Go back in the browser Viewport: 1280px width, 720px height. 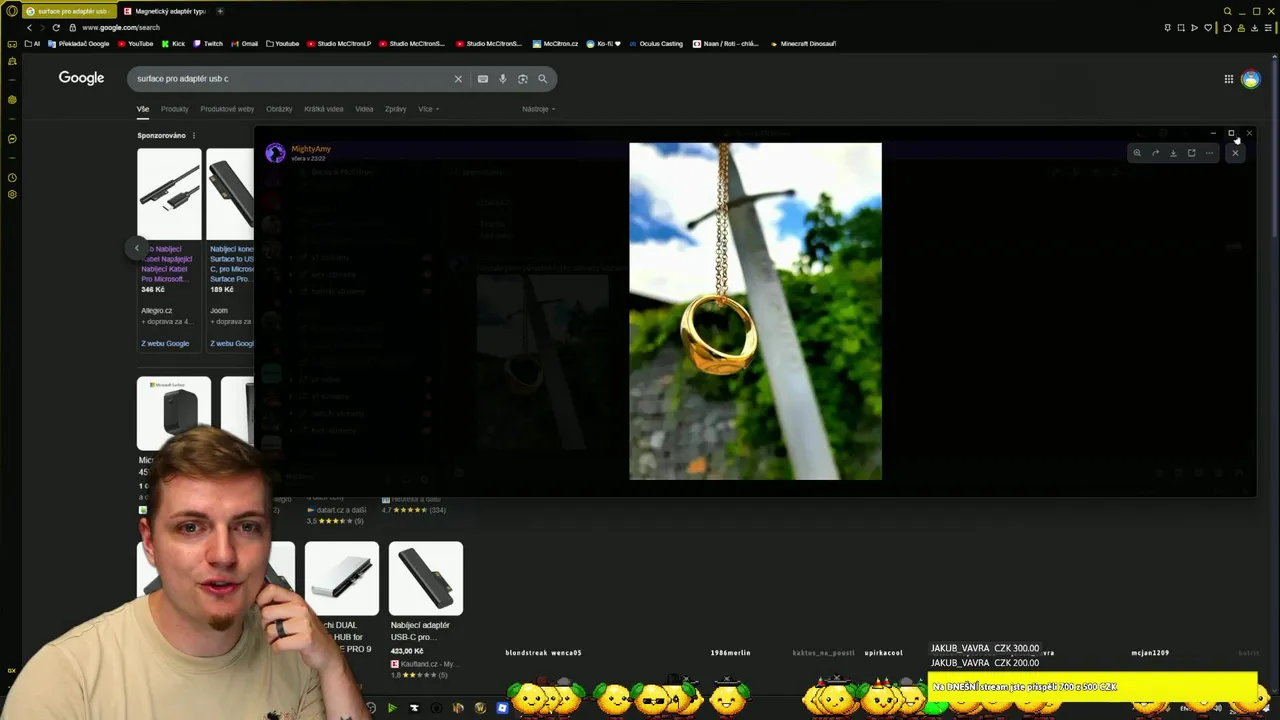click(29, 27)
